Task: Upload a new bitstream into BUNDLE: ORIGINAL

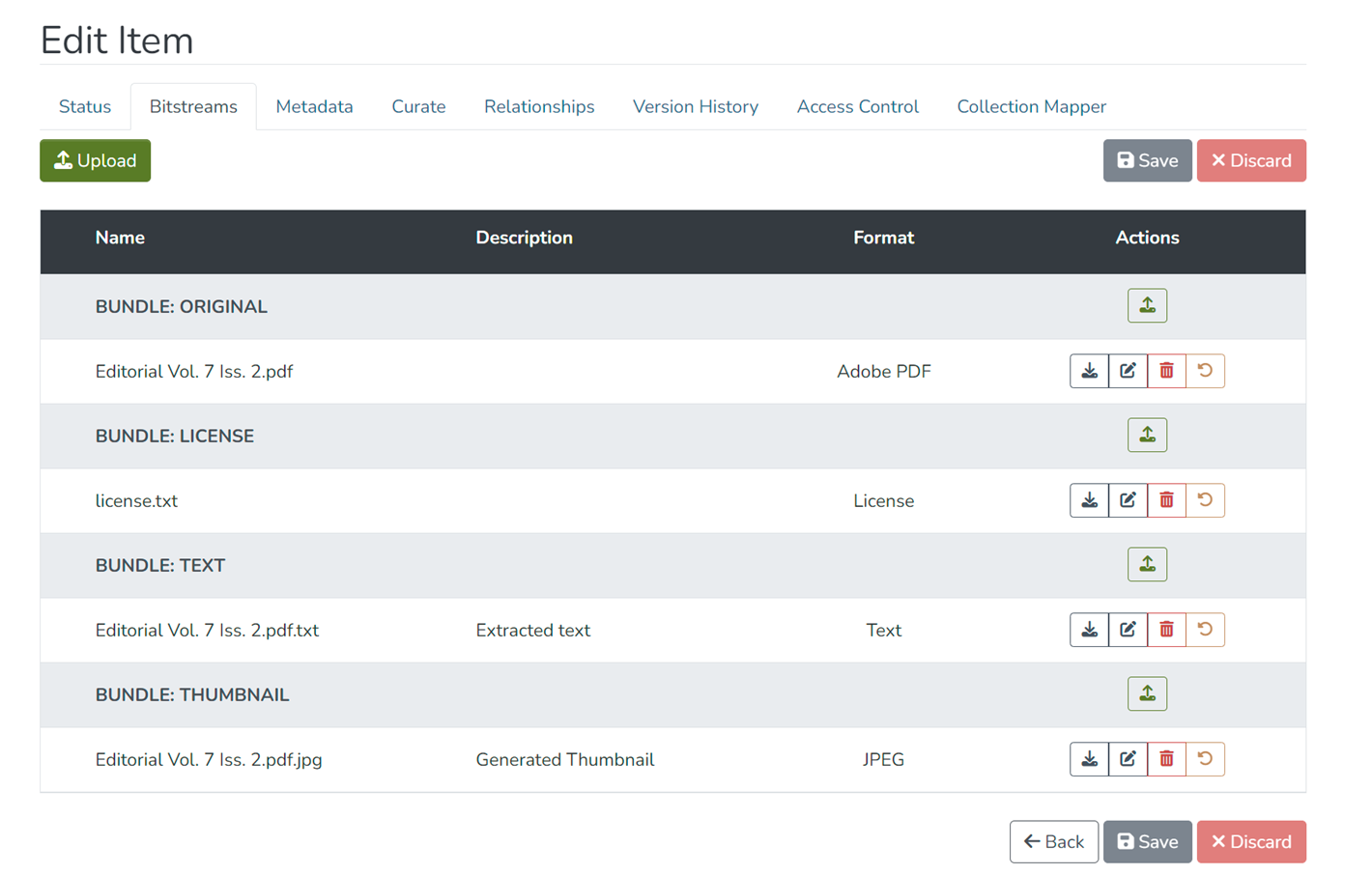Action: (x=1147, y=305)
